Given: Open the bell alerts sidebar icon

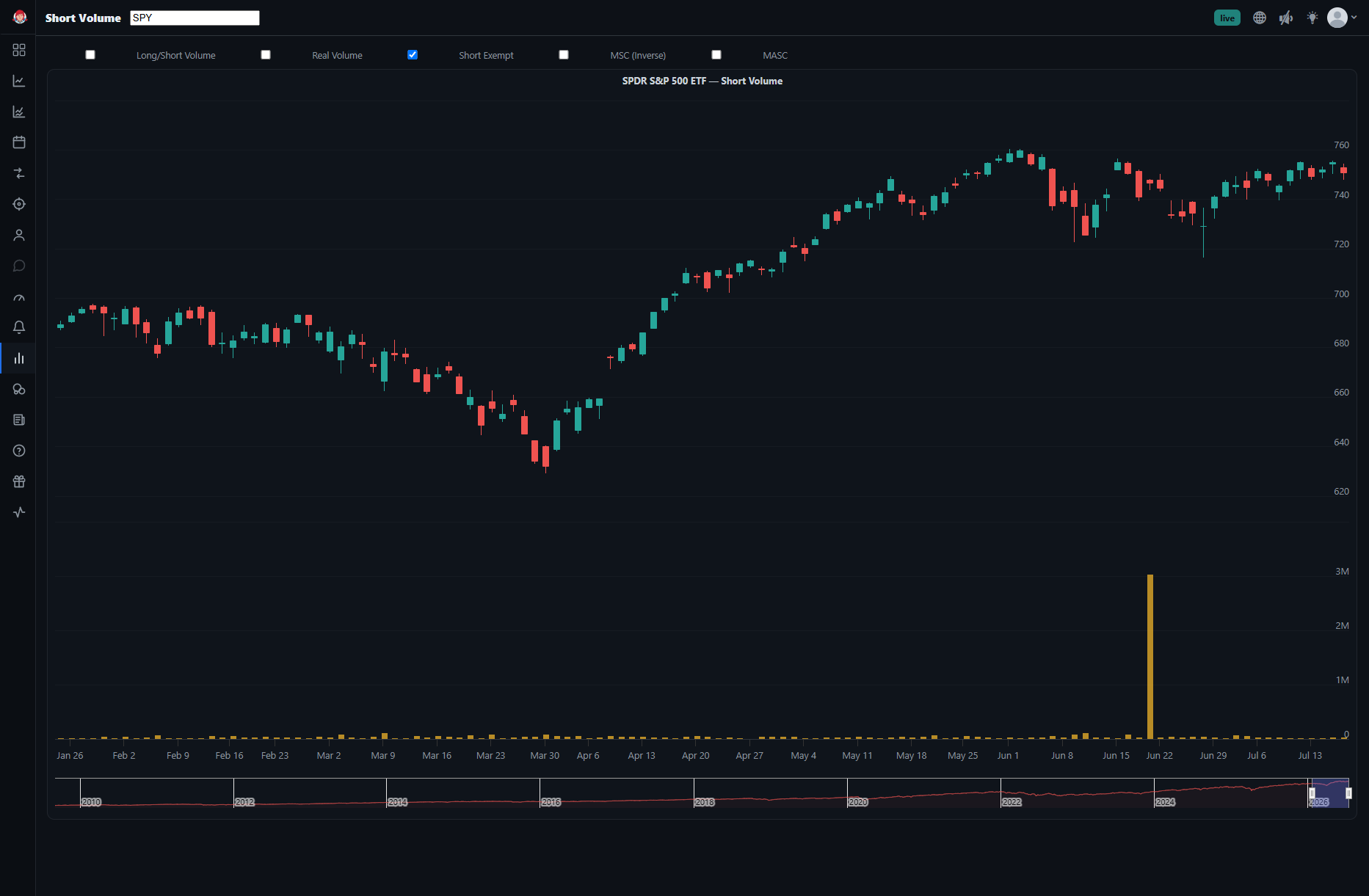Looking at the screenshot, I should tap(19, 327).
